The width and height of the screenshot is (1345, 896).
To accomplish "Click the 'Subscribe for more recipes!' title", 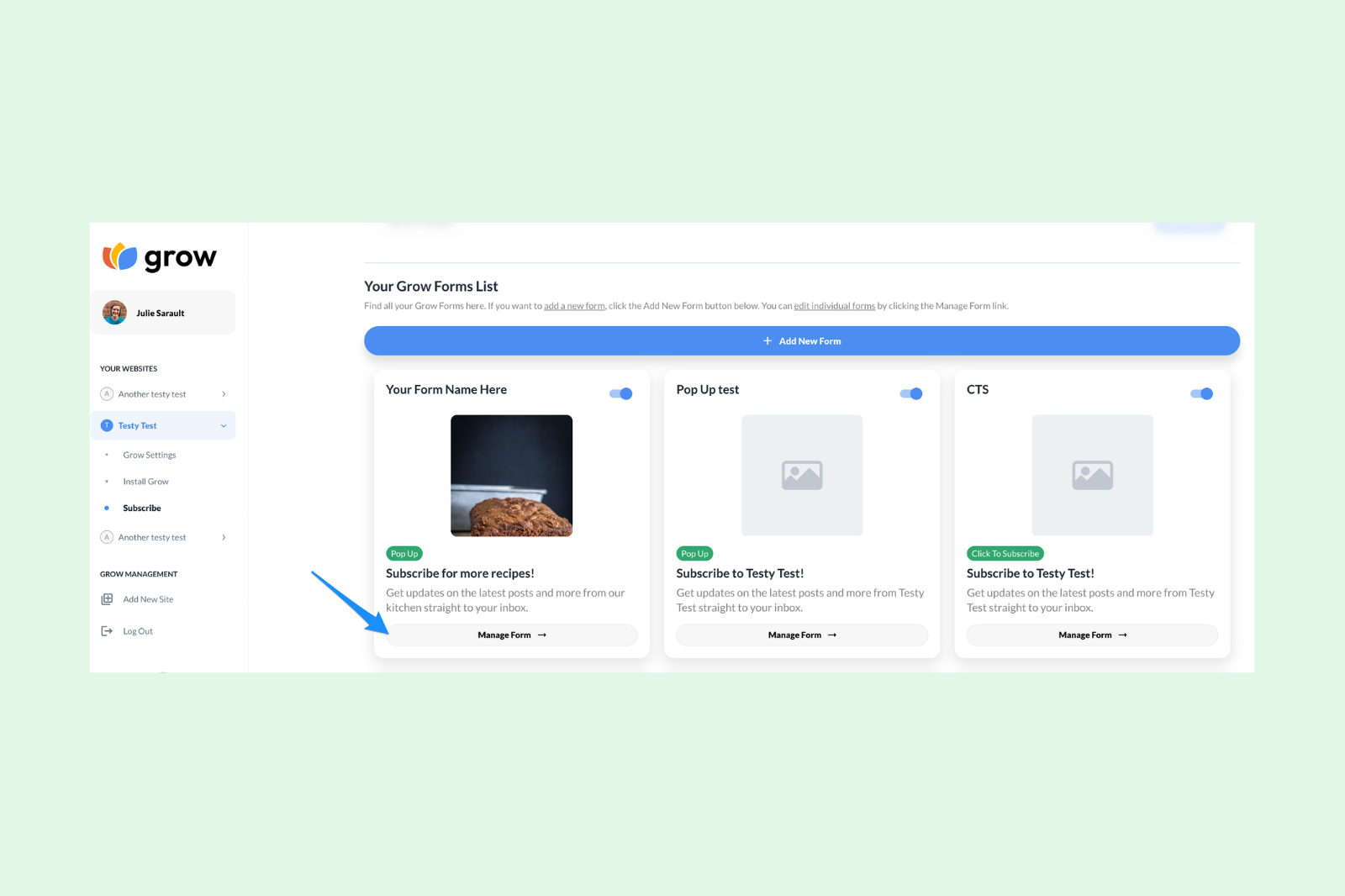I will (x=460, y=573).
